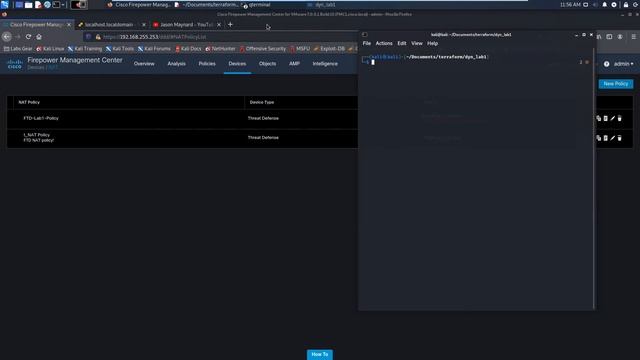Open NetHunter bookmark
The height and width of the screenshot is (360, 640).
[220, 49]
